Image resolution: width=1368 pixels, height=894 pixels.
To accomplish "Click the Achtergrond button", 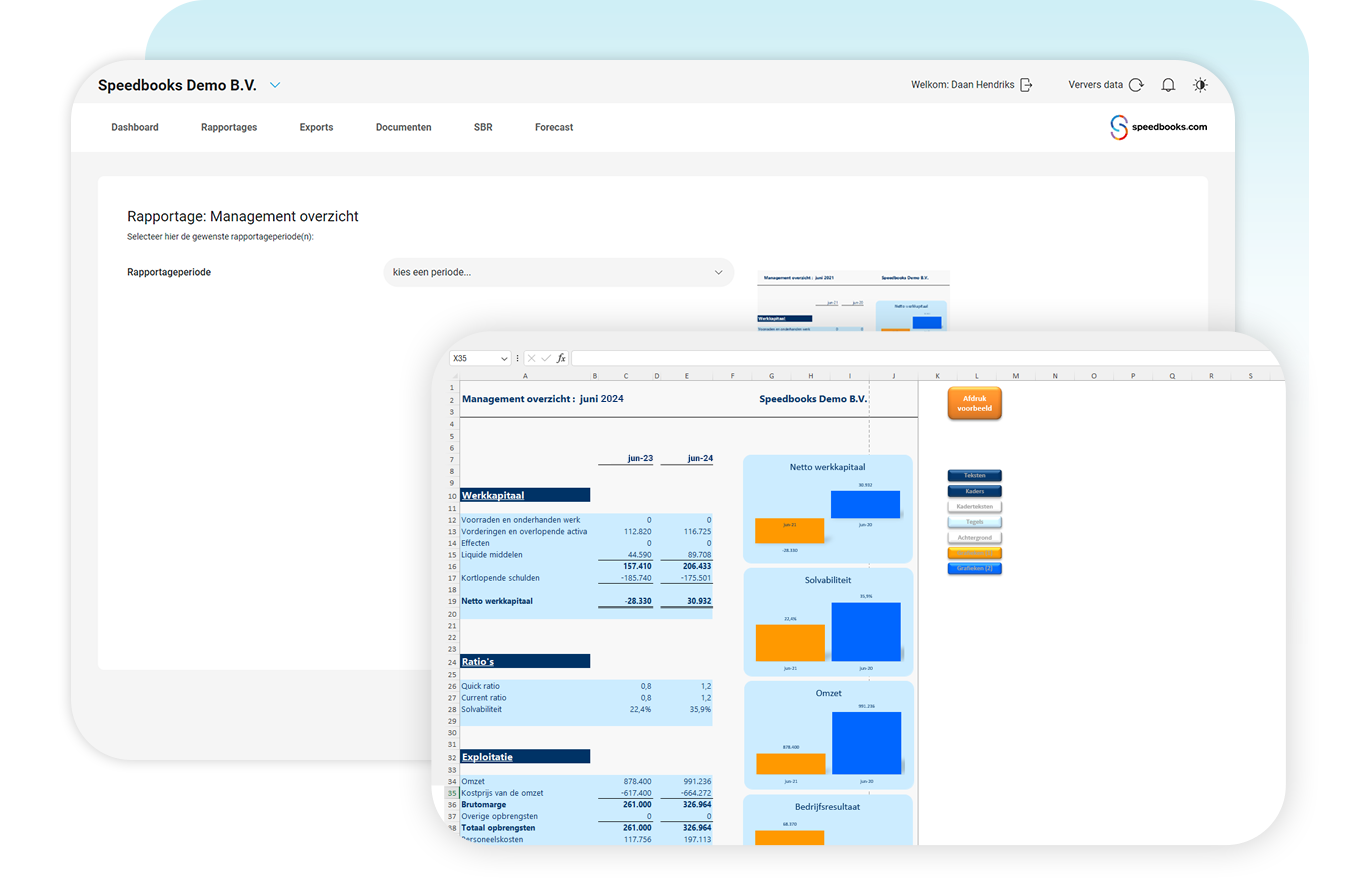I will pos(974,538).
